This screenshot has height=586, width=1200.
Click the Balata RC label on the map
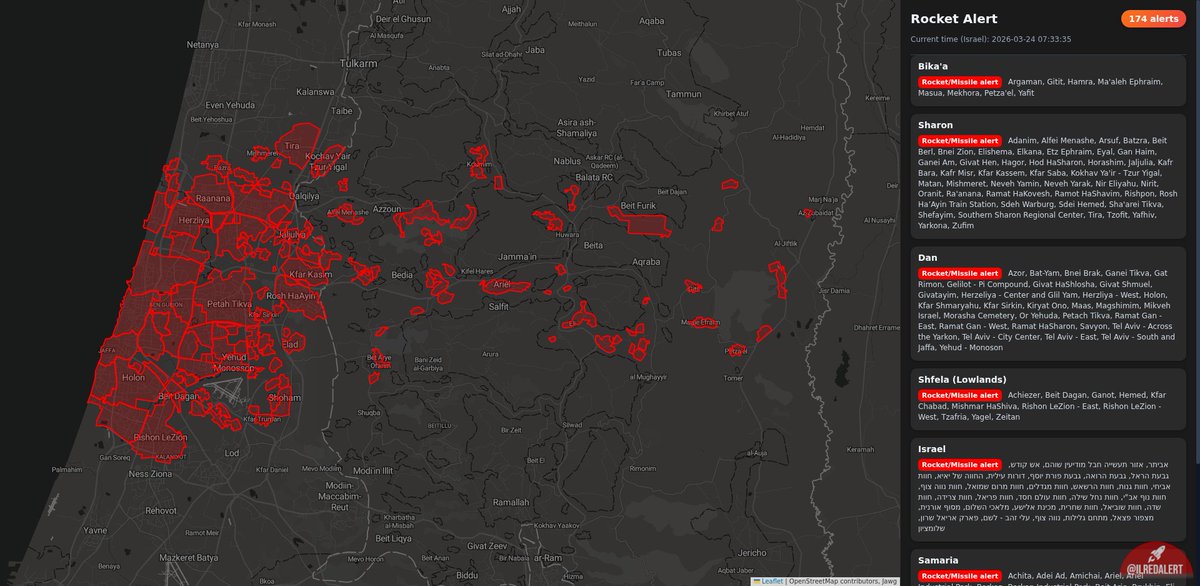pos(593,176)
